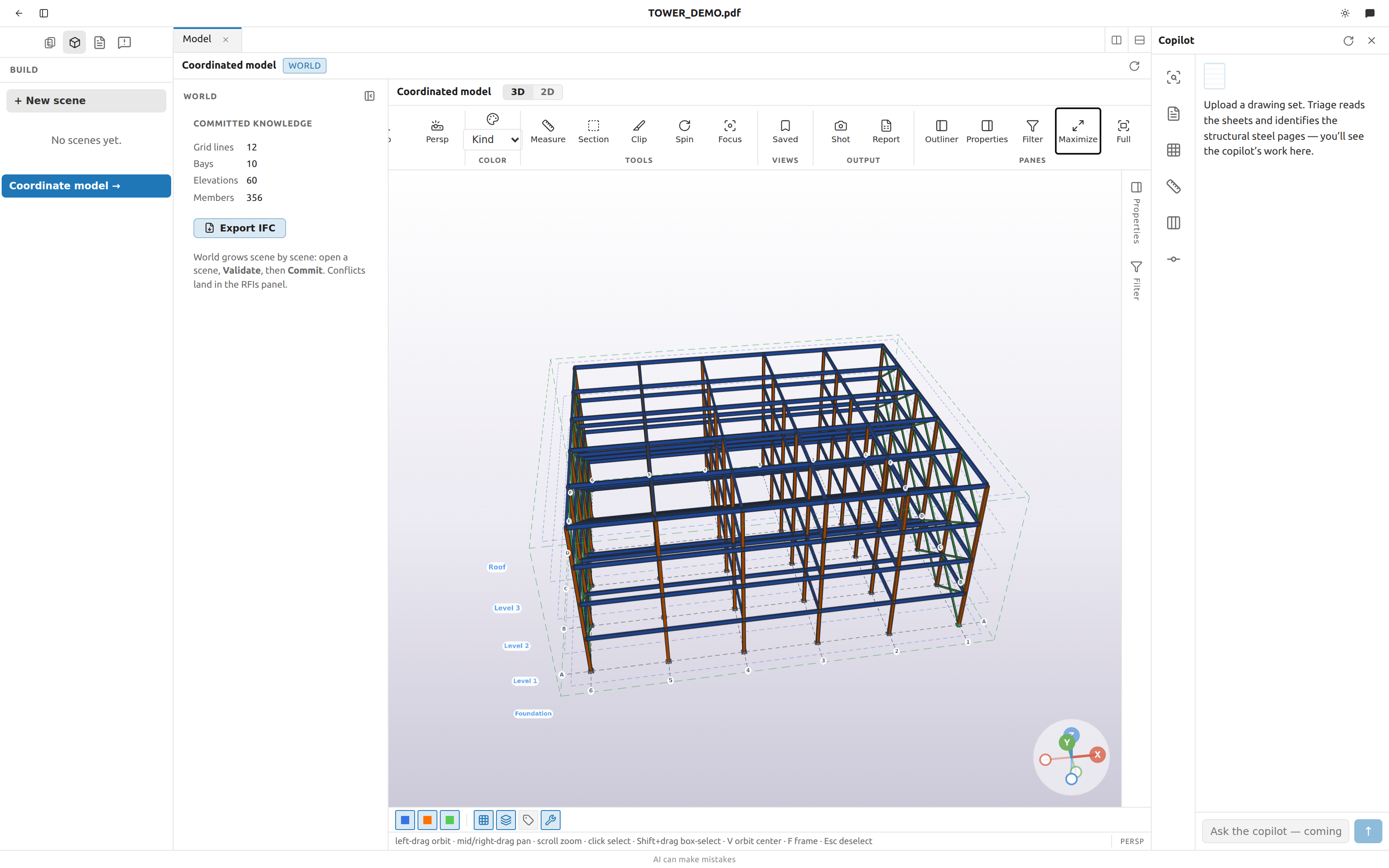Screen dimensions: 1389x868
Task: Select the 3D cube model icon
Action: click(74, 43)
